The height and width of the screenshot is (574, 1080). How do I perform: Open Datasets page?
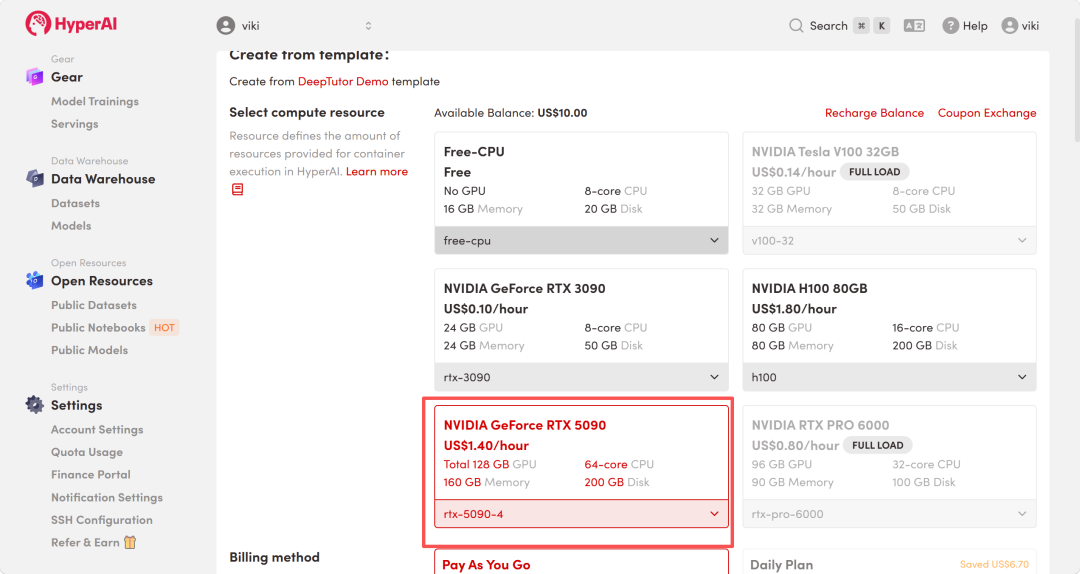pyautogui.click(x=75, y=203)
